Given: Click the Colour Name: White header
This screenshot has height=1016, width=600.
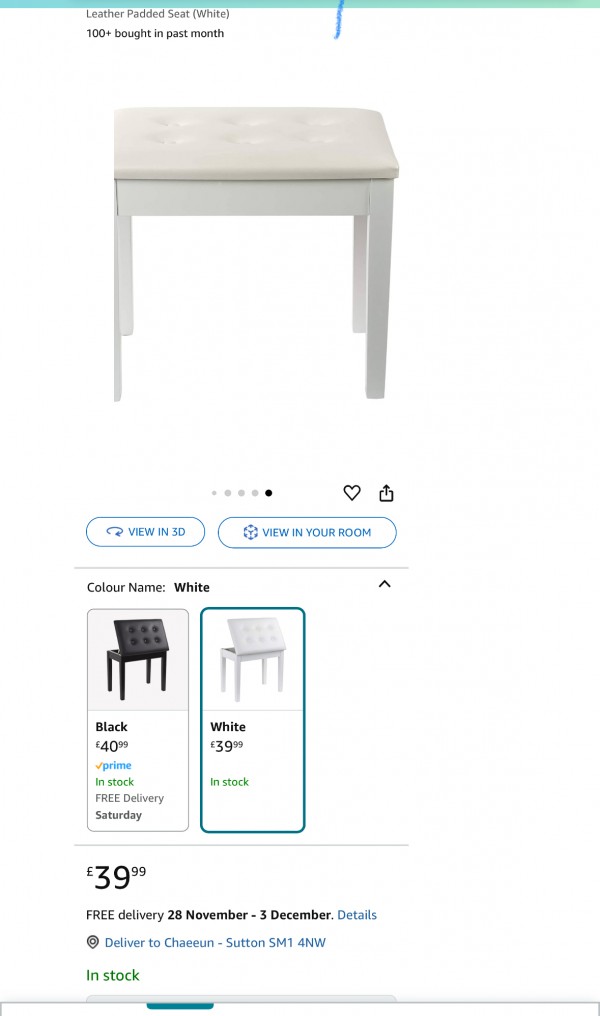Looking at the screenshot, I should point(148,587).
